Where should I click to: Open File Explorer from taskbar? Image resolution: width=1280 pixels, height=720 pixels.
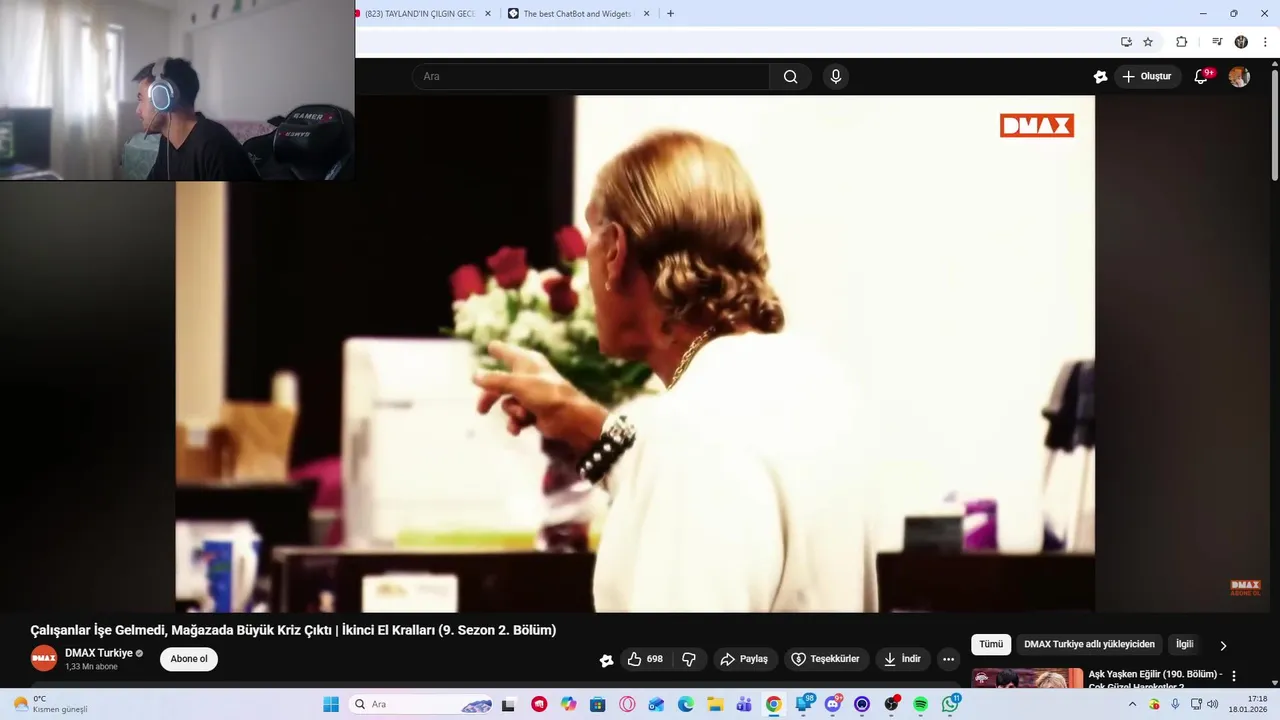(715, 704)
